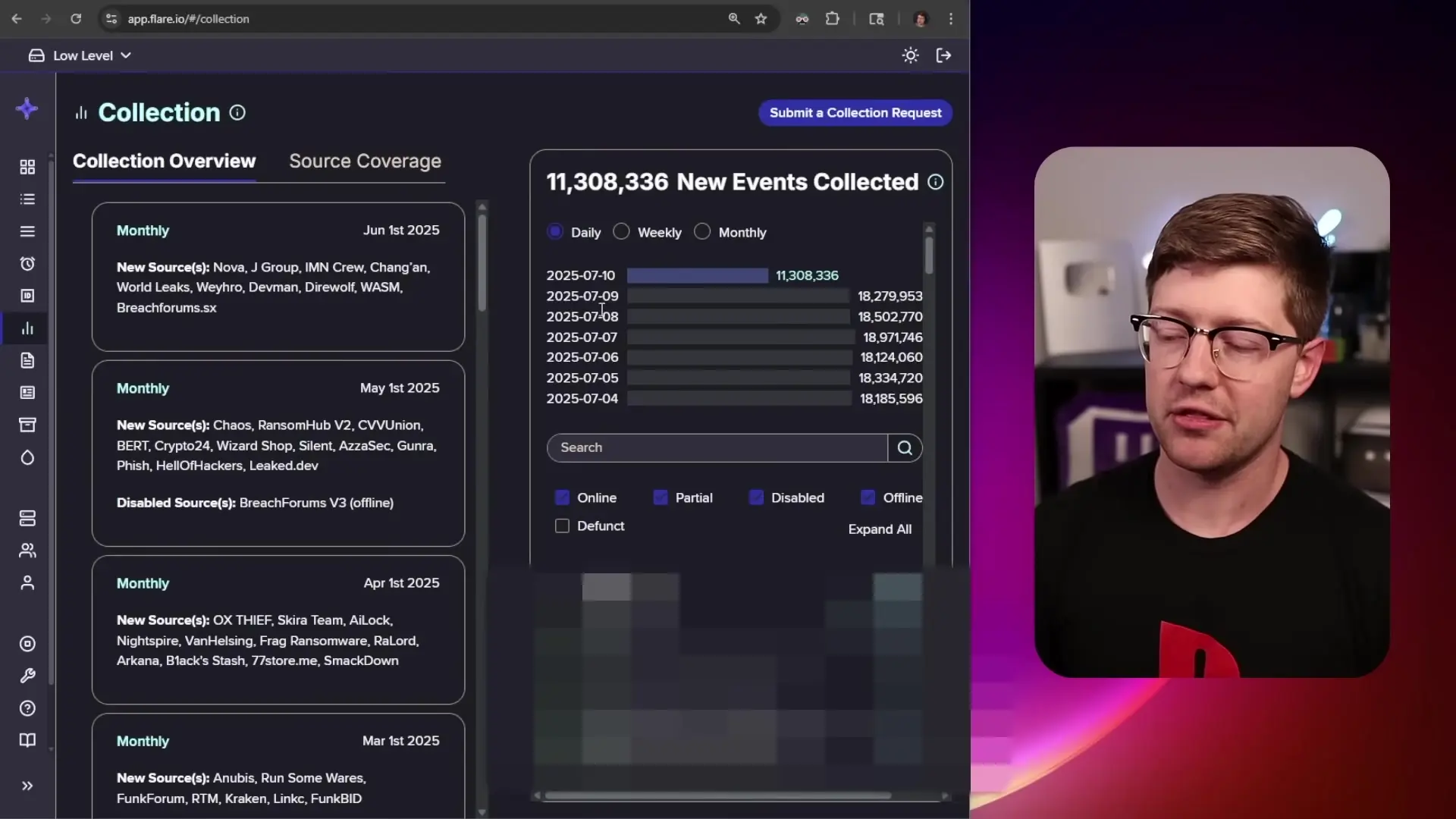Click the collection overview list scrollbar
The height and width of the screenshot is (819, 1456).
(482, 262)
